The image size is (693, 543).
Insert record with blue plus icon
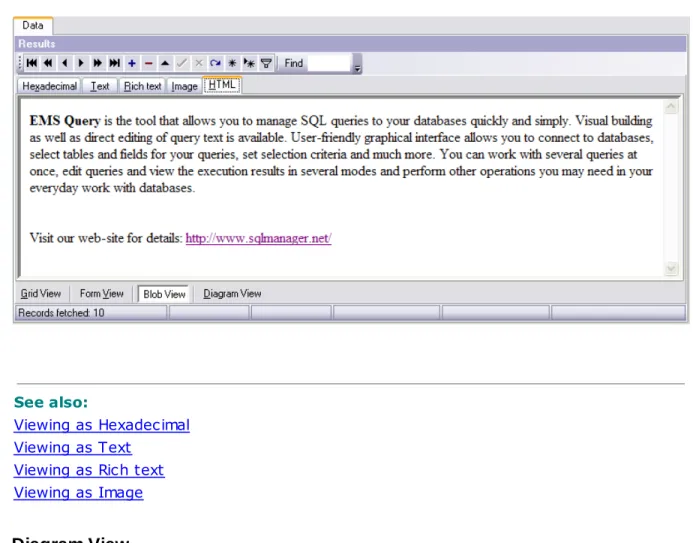[132, 63]
